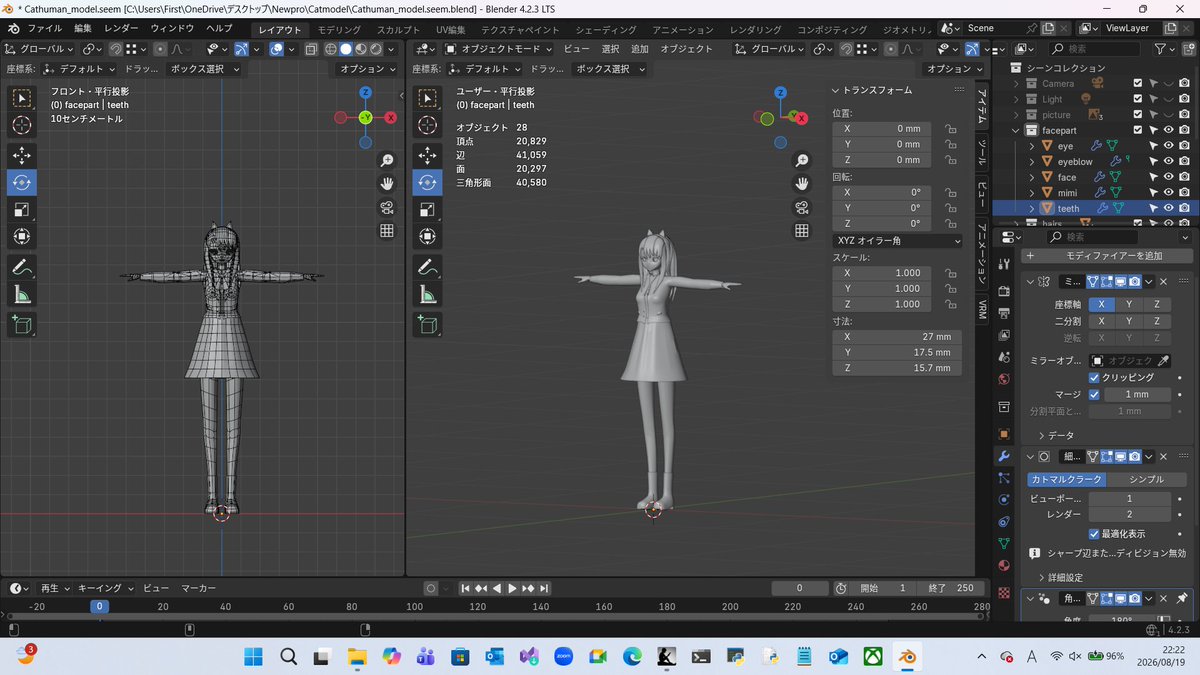1200x675 pixels.
Task: Activate the Rotate tool in right viewport
Action: (x=427, y=182)
